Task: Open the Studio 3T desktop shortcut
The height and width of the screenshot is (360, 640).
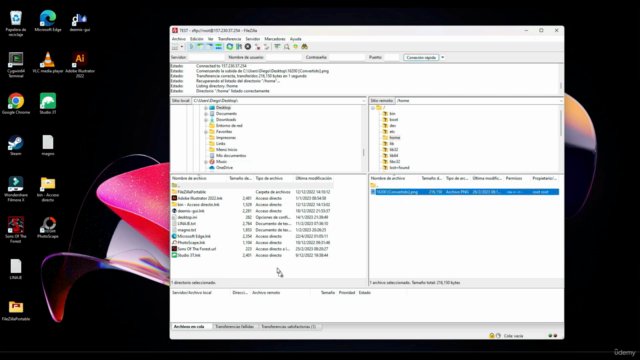Action: (48, 104)
